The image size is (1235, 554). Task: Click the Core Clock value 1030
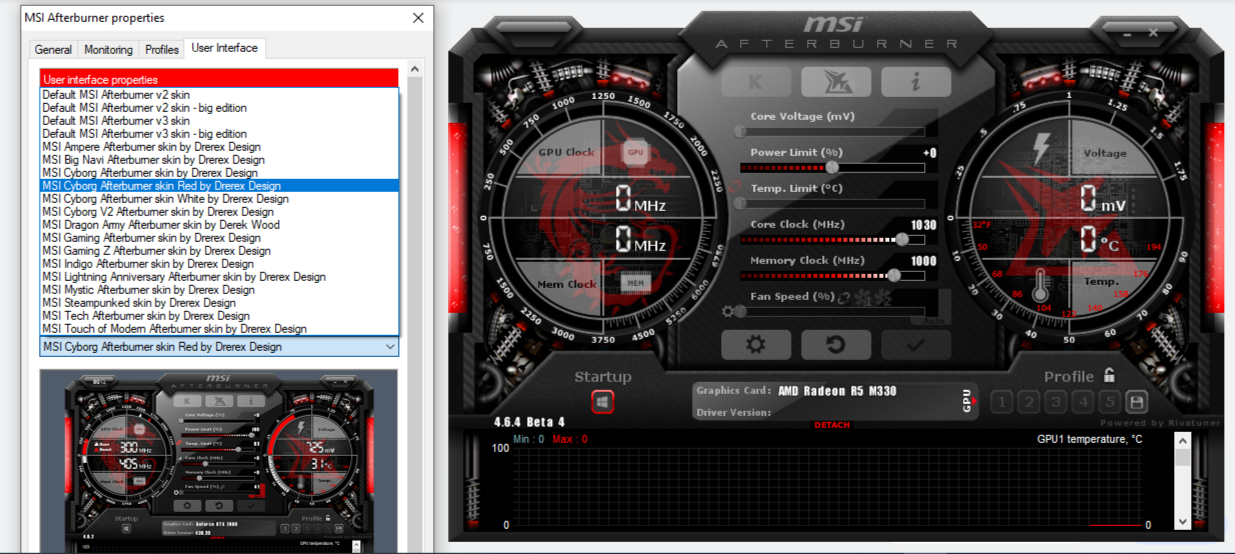[x=924, y=225]
